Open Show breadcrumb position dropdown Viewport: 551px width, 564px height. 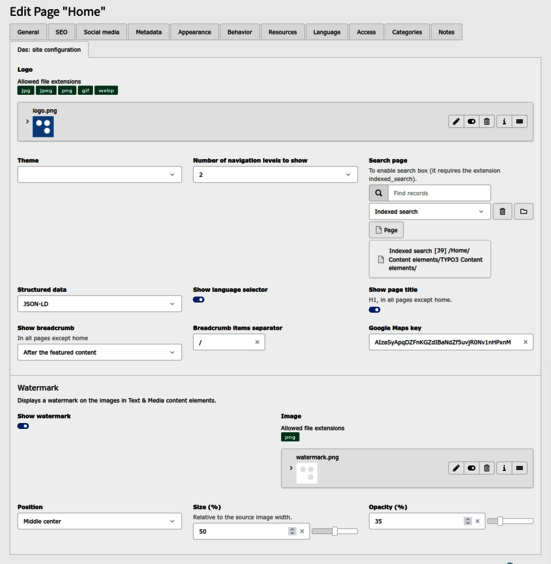pos(100,352)
